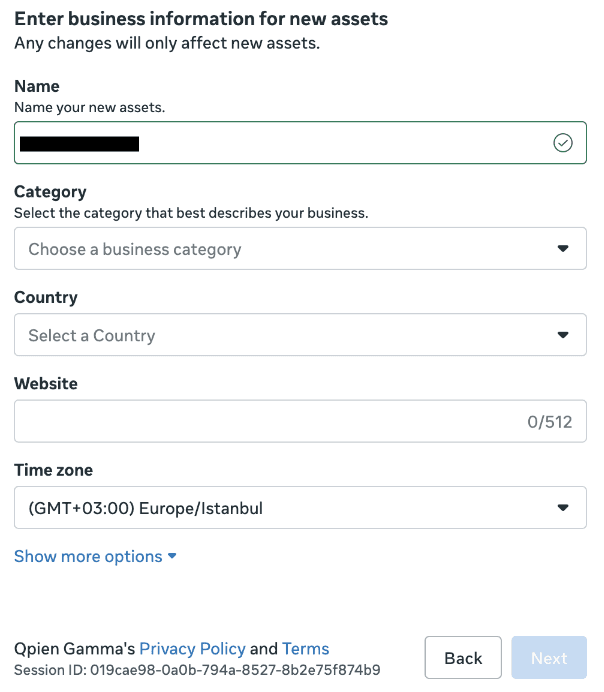Click the Country dropdown arrow icon
This screenshot has width=604, height=692.
tap(563, 335)
